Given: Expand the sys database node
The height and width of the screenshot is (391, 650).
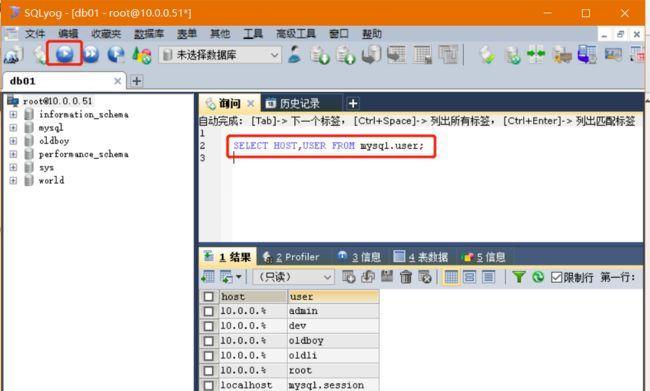Looking at the screenshot, I should coord(13,167).
